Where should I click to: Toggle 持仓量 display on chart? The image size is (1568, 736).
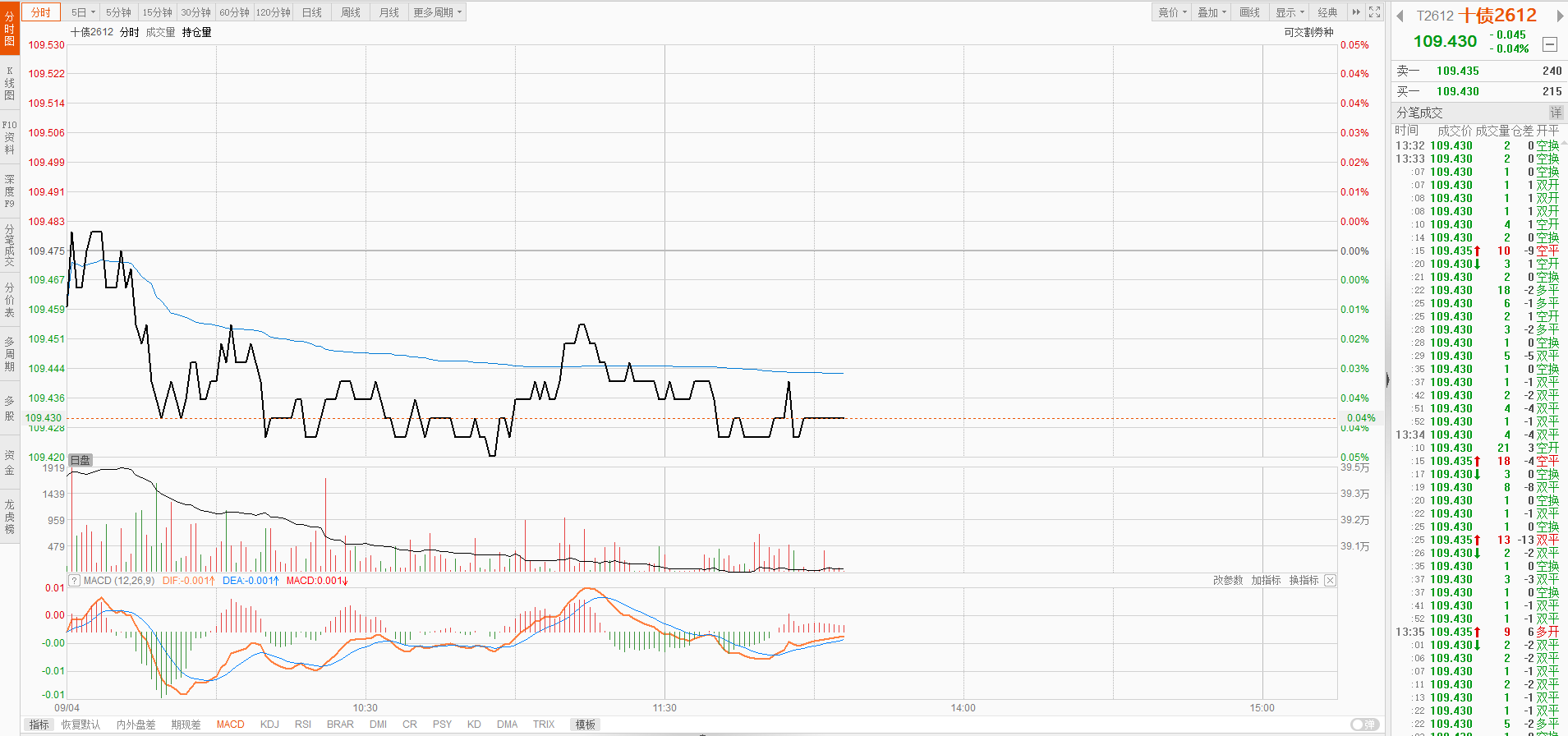click(x=196, y=32)
